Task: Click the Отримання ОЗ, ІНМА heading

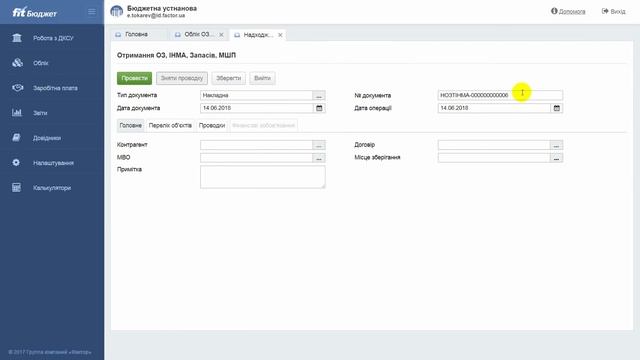Action: (176, 55)
